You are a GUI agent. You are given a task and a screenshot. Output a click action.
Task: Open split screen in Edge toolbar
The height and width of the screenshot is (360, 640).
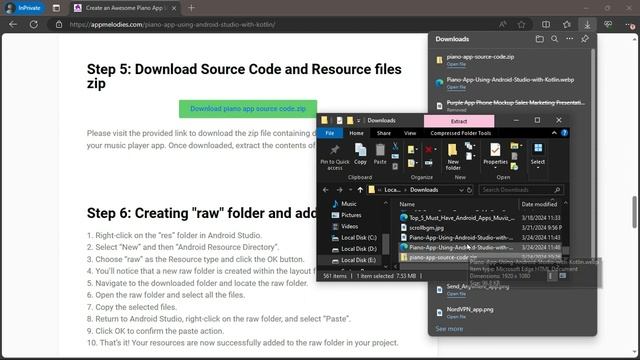pos(546,24)
